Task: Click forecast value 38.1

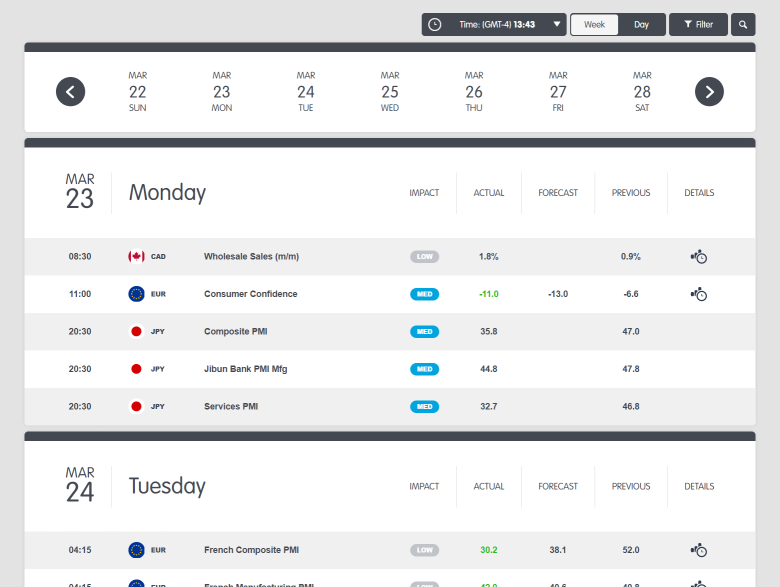Action: pos(558,550)
